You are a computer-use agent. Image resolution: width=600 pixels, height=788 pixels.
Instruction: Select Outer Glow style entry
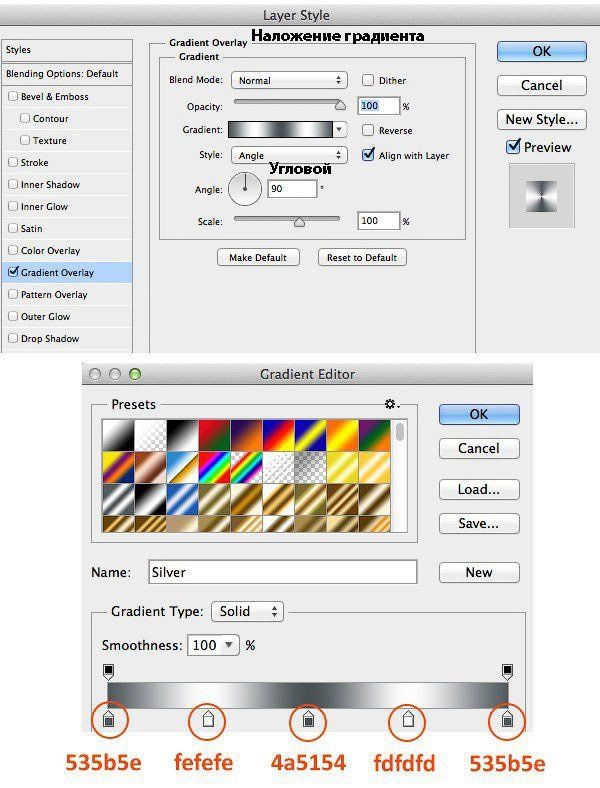(67, 317)
